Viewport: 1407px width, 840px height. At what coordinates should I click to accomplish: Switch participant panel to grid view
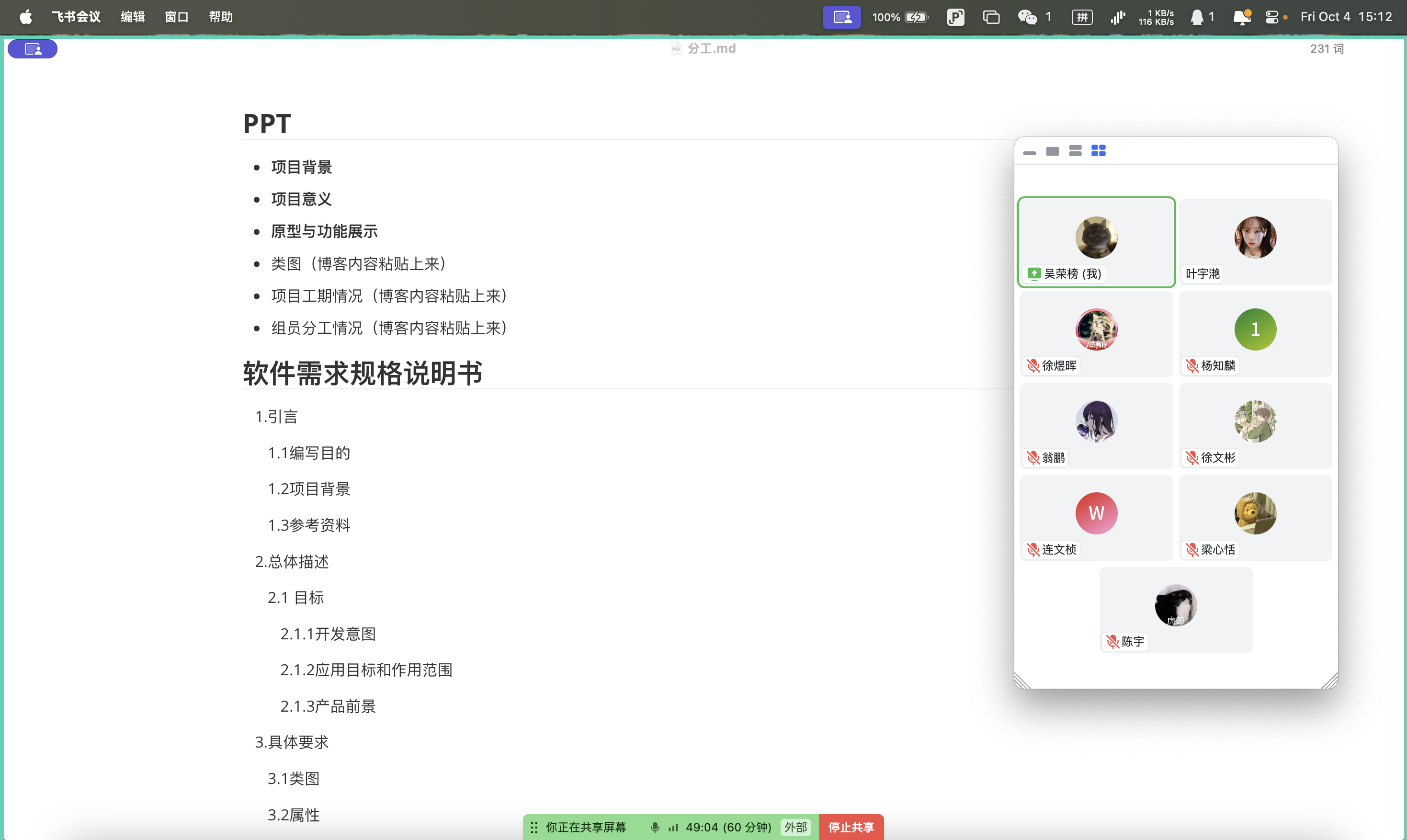[1098, 150]
